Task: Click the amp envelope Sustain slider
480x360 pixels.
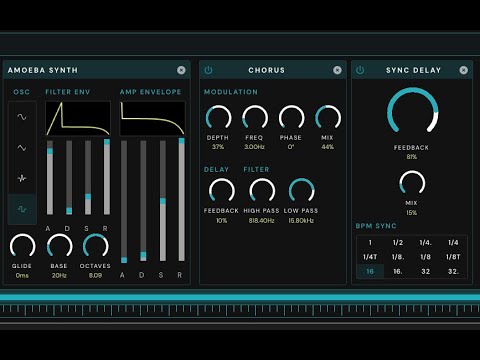Action: click(x=163, y=201)
